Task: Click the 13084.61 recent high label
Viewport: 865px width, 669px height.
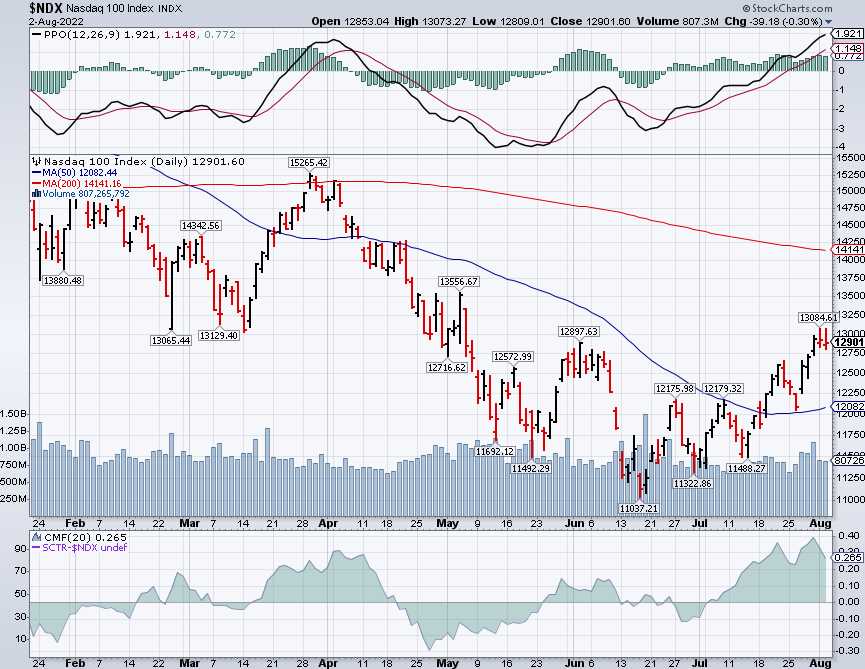Action: 816,317
